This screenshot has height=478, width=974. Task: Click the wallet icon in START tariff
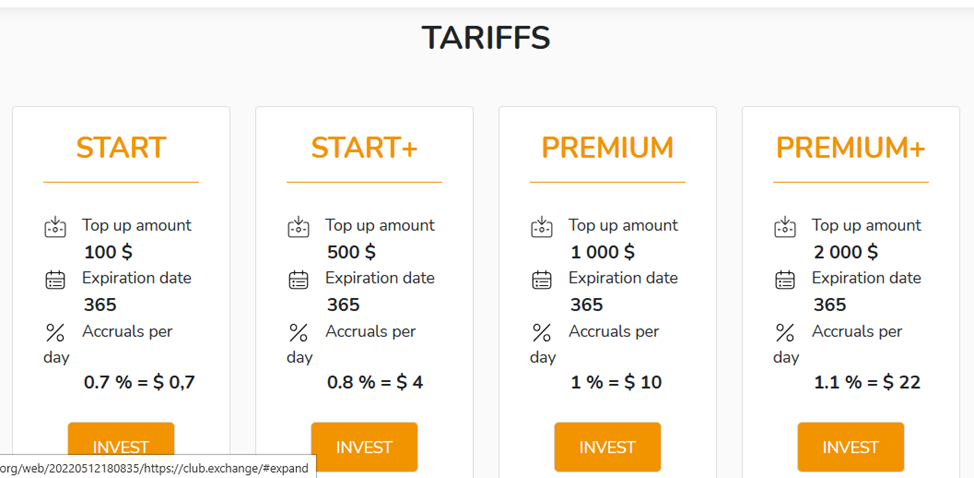tap(55, 227)
